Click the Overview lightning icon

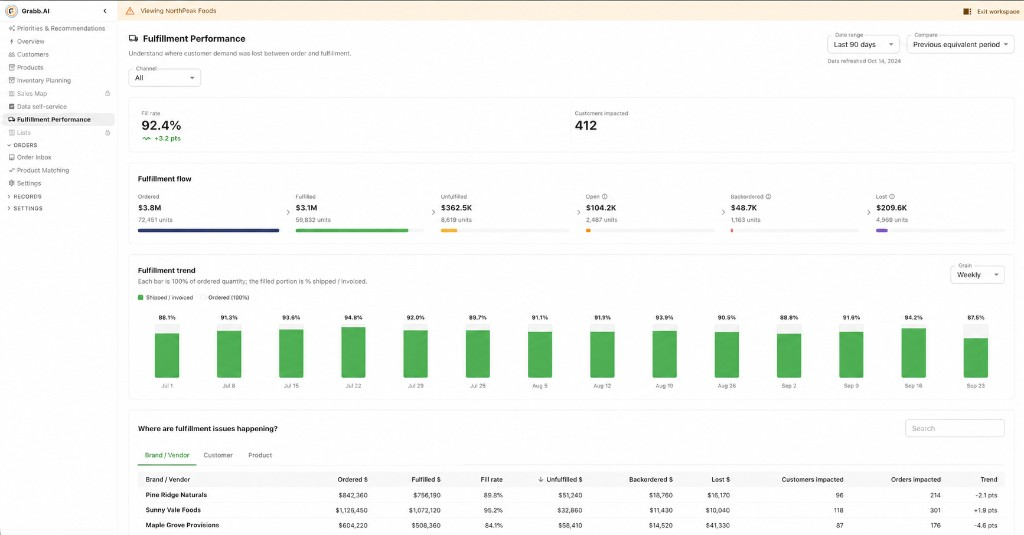click(x=11, y=41)
